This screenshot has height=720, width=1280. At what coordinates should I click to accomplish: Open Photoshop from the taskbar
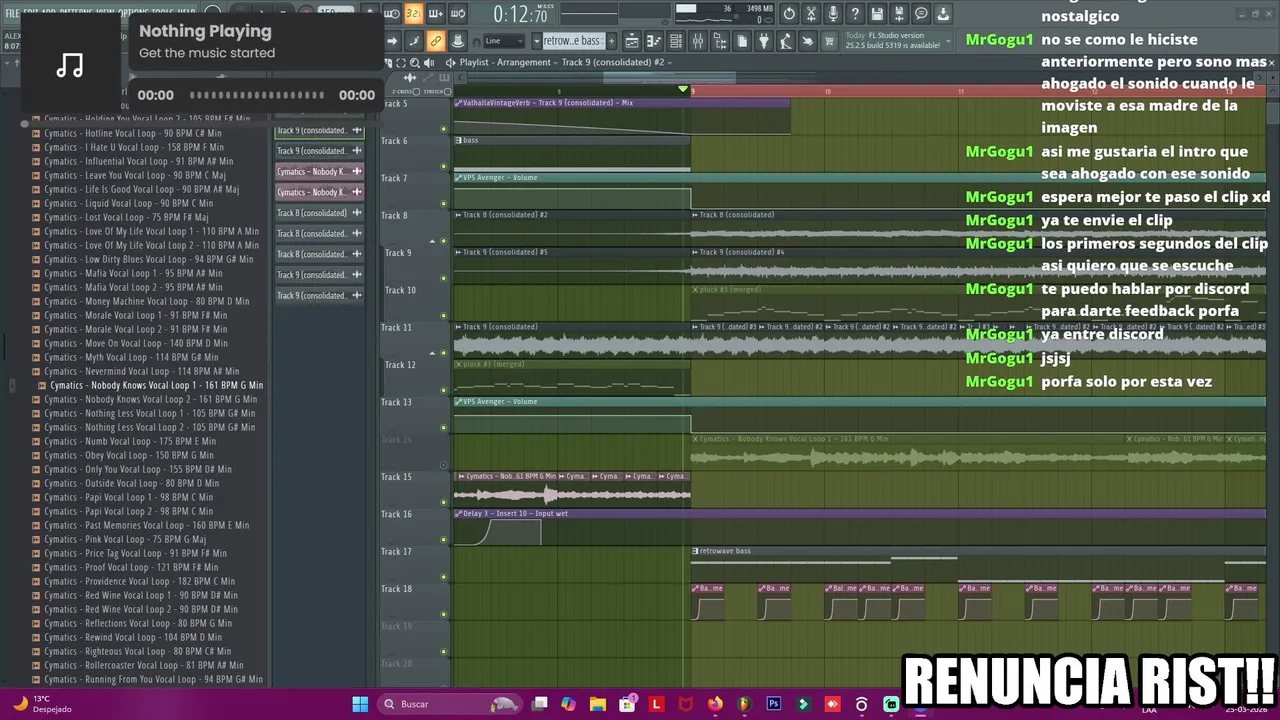coord(774,704)
